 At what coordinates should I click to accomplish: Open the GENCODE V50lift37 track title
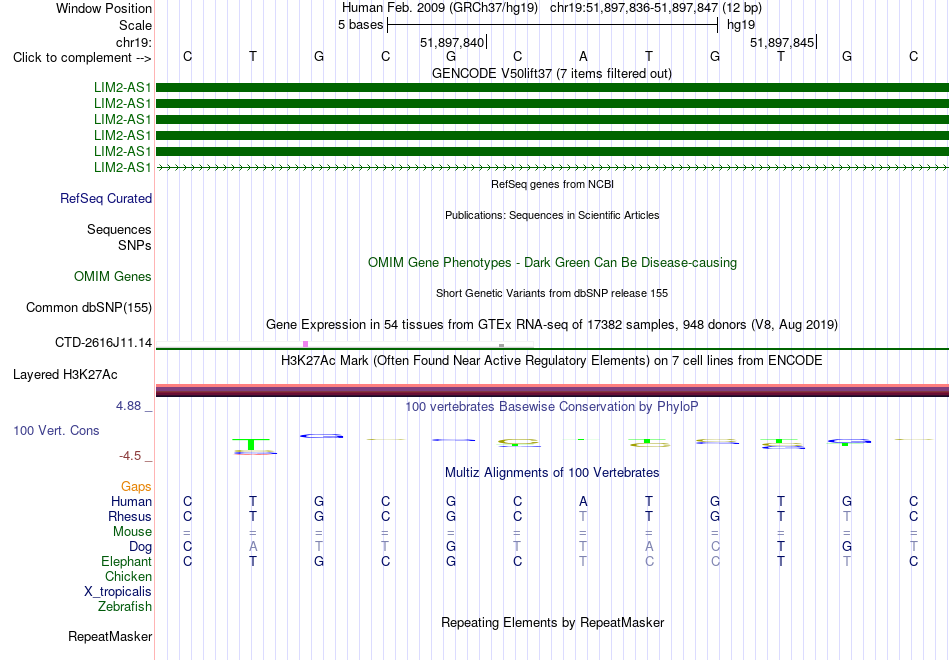coord(551,73)
